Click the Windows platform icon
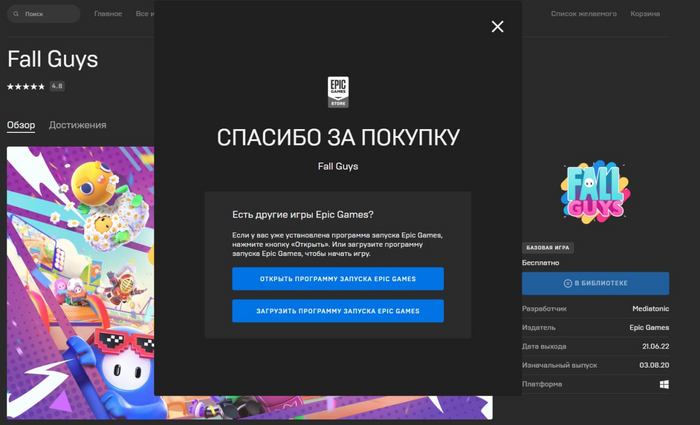Viewport: 700px width, 425px height. point(664,384)
